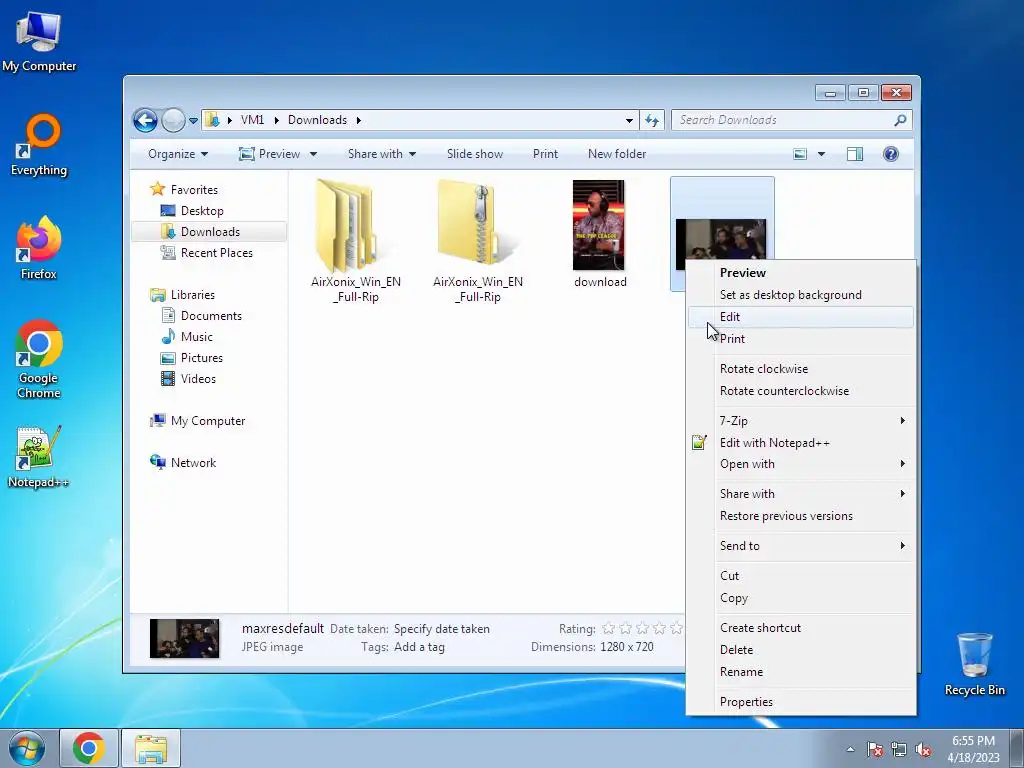This screenshot has width=1024, height=768.
Task: Open Google Chrome desktop shortcut
Action: 39,359
